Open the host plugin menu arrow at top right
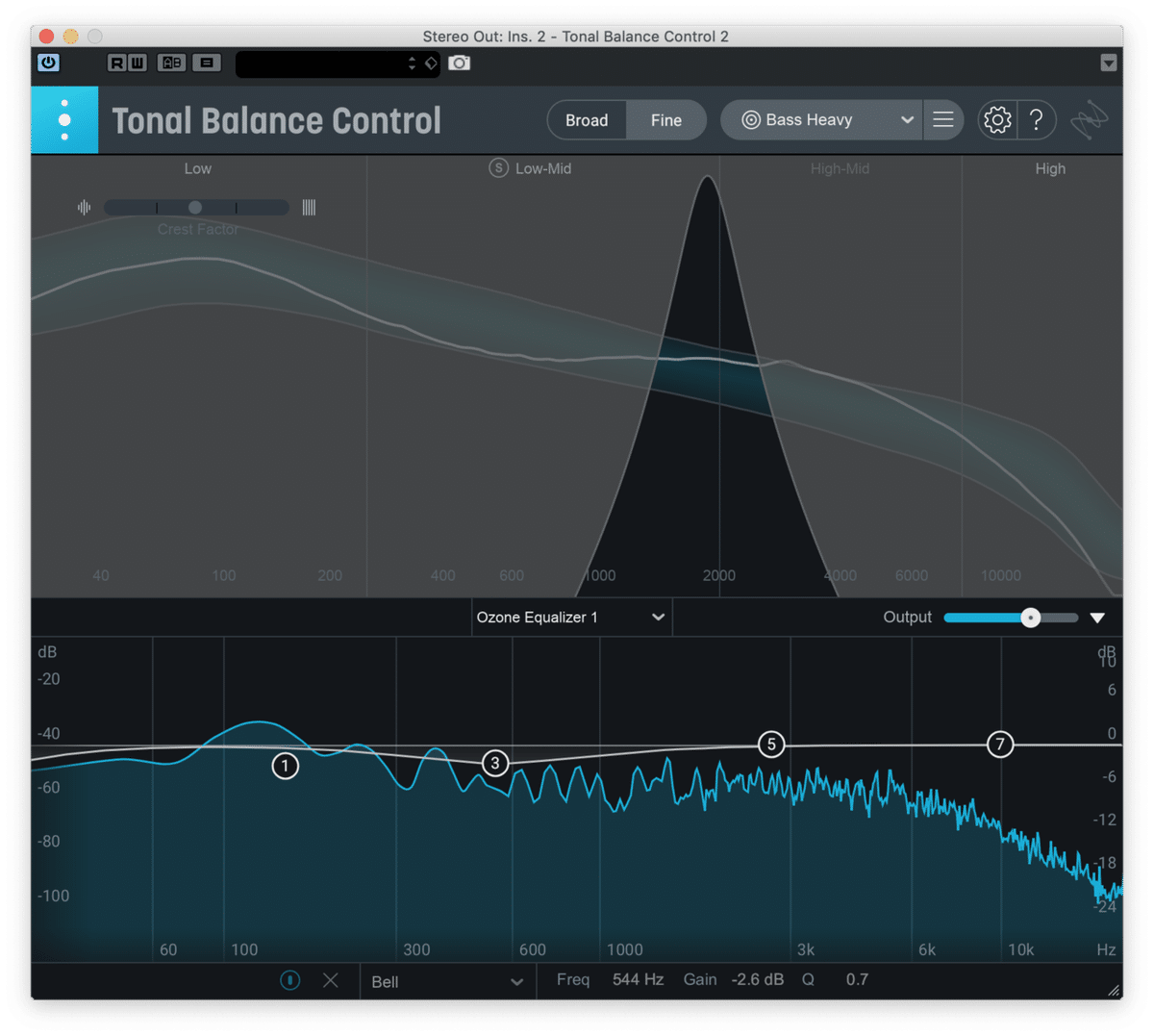This screenshot has width=1154, height=1036. 1109,63
